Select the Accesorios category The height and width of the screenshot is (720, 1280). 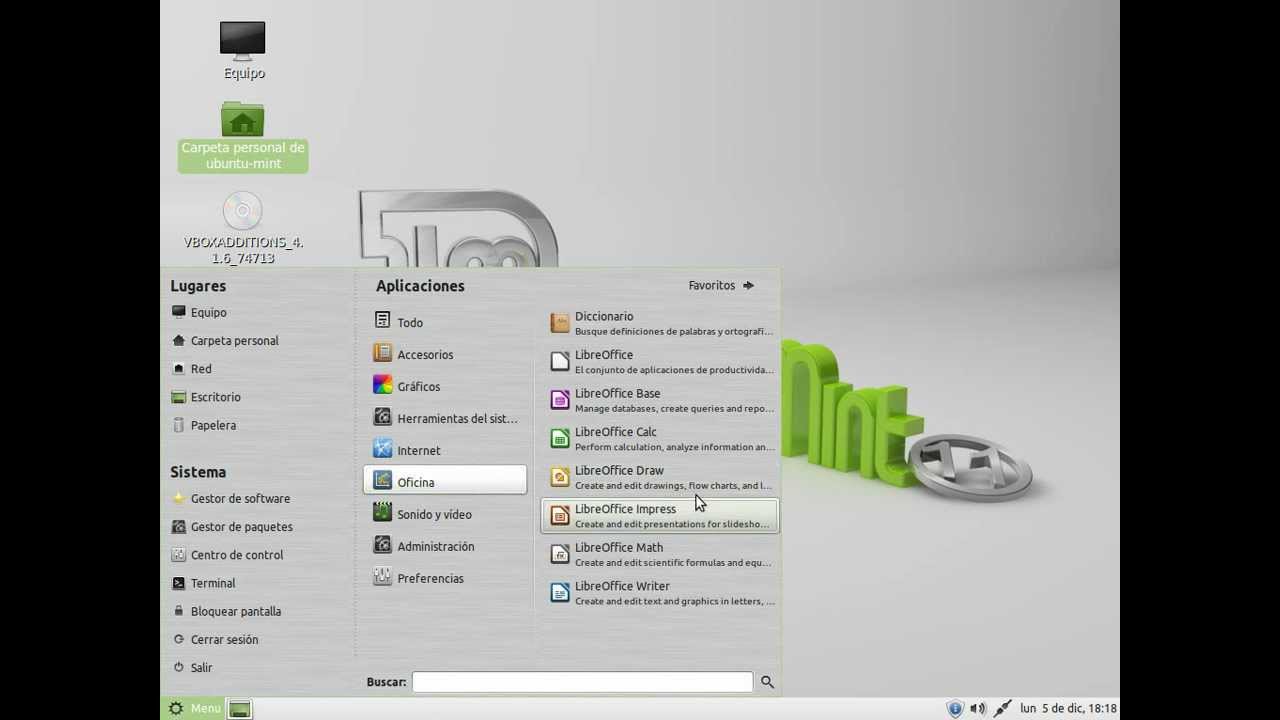(445, 354)
